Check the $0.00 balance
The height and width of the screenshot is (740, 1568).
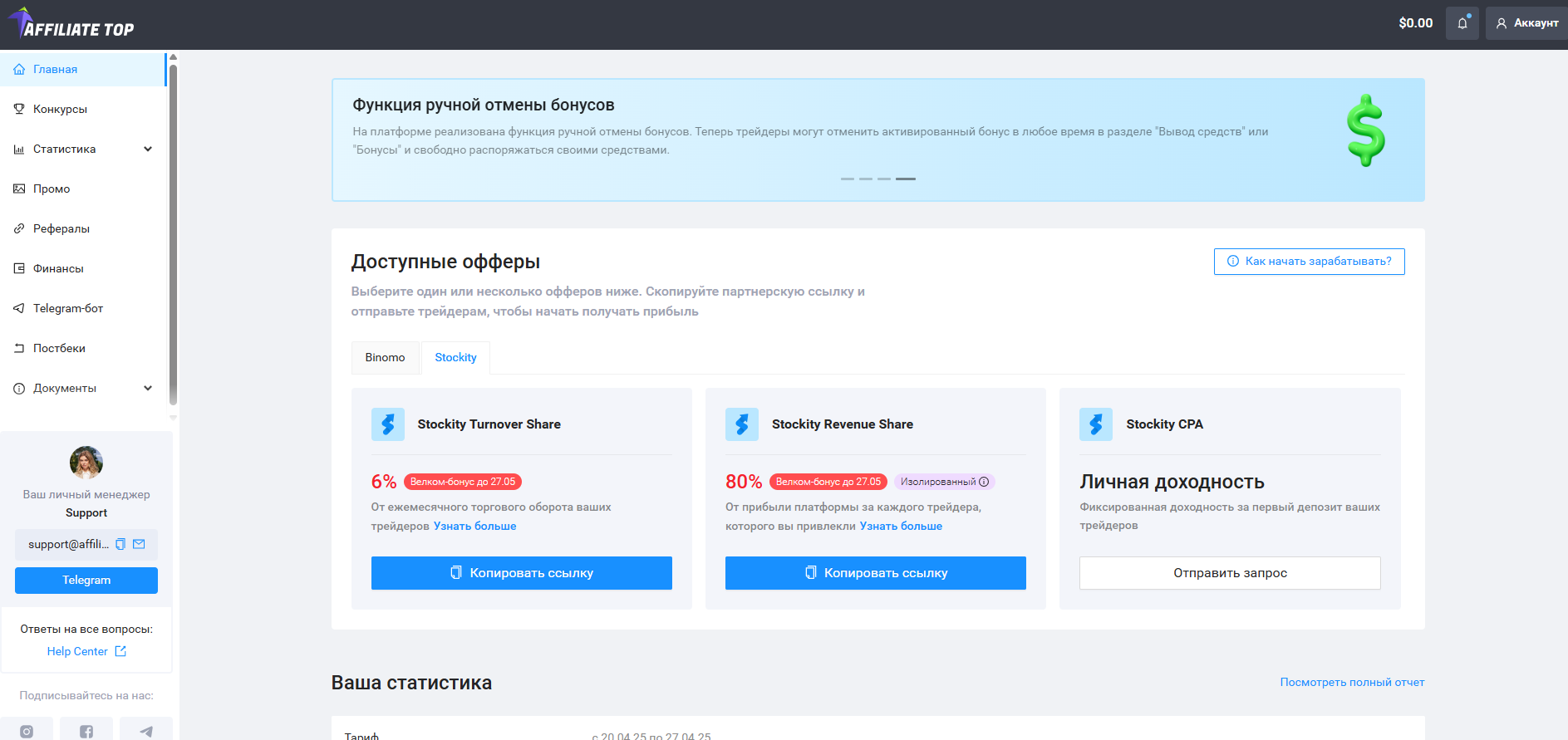click(1415, 23)
